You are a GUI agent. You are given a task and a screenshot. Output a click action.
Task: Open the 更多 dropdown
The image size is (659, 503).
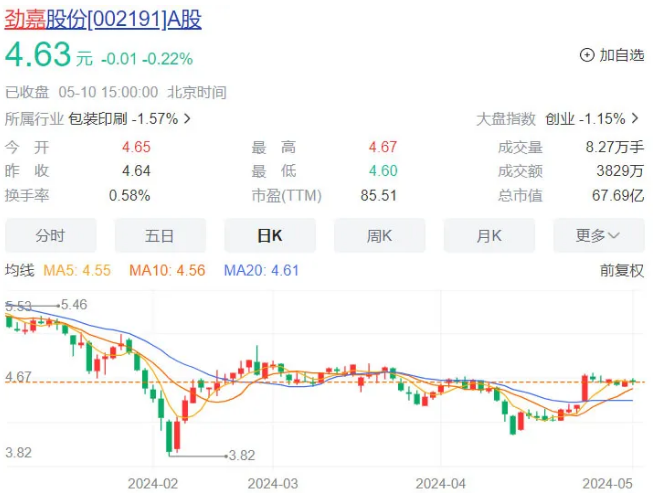pyautogui.click(x=599, y=236)
